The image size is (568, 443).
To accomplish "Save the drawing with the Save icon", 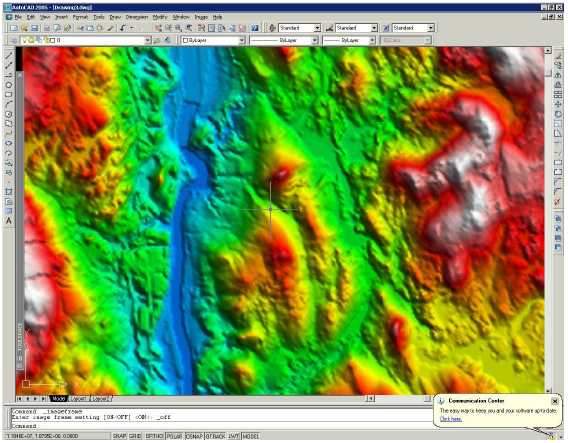I will click(x=35, y=28).
